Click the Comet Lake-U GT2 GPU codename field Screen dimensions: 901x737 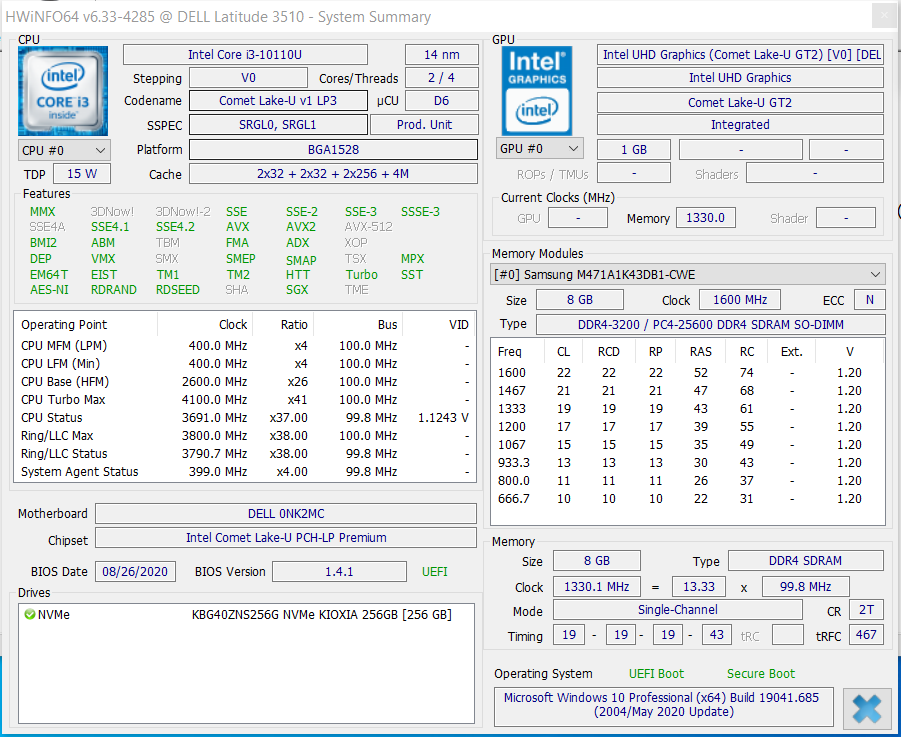point(740,102)
